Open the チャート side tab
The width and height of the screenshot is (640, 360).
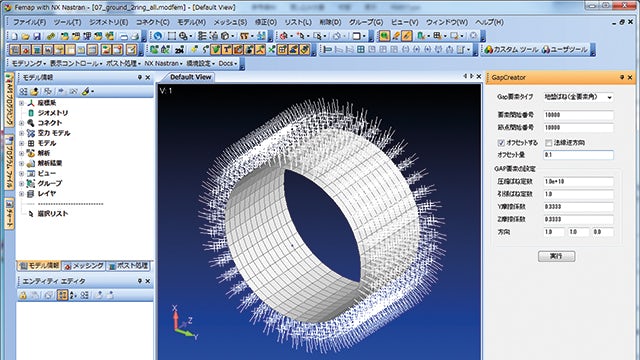click(9, 214)
